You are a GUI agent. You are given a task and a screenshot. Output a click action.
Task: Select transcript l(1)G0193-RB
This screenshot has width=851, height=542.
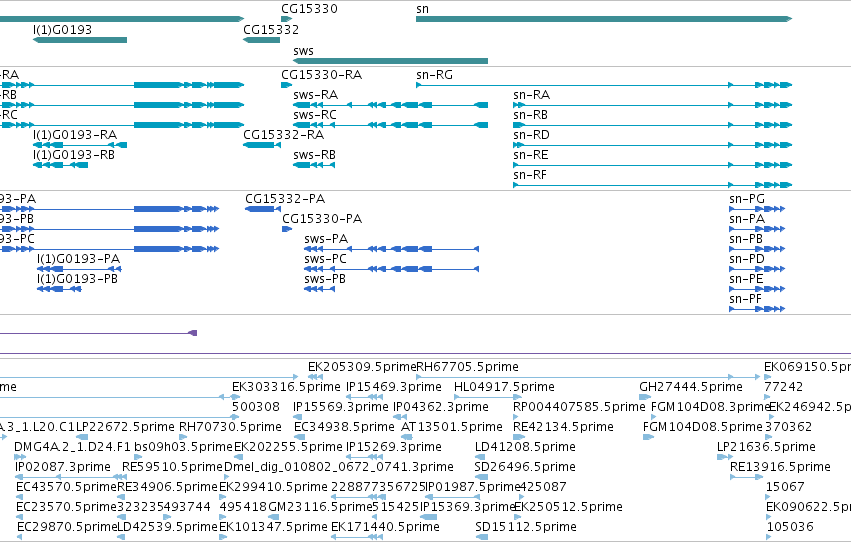tap(60, 165)
